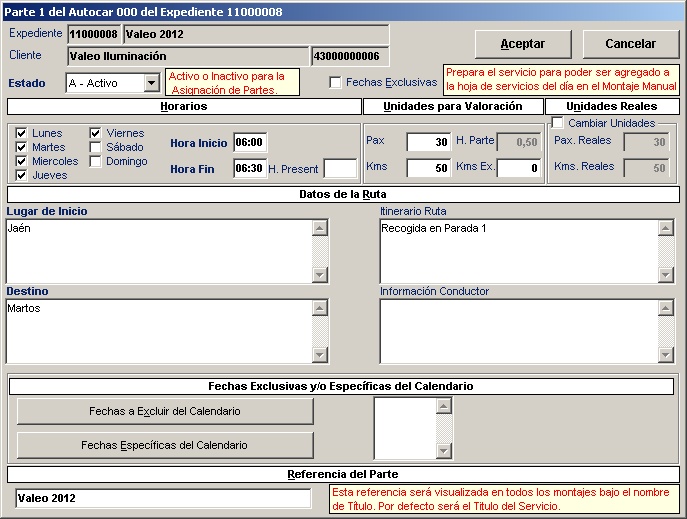Viewport: 687px width, 519px height.
Task: Click the Horarios section header
Action: point(184,106)
